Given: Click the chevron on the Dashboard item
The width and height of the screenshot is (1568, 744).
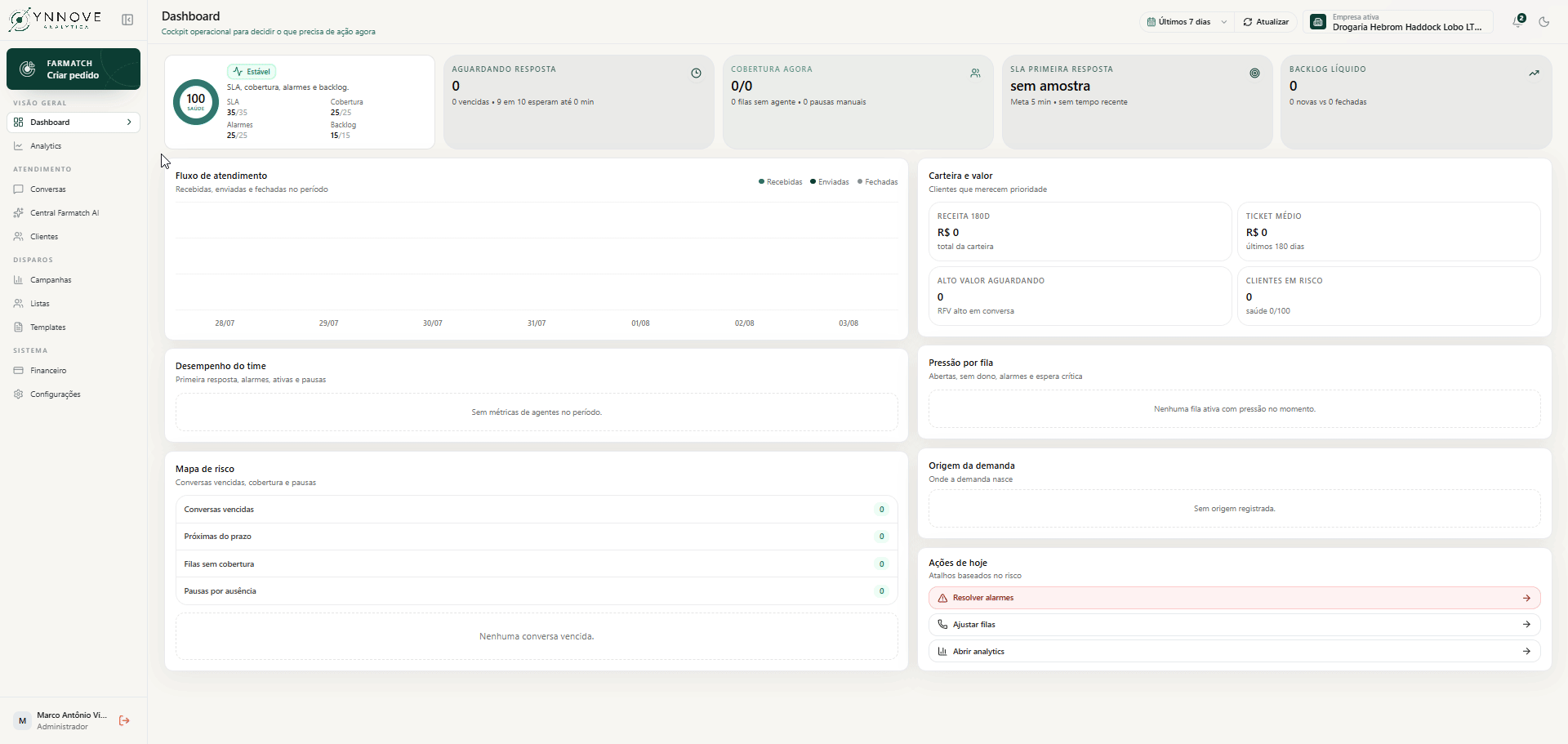Looking at the screenshot, I should click(129, 123).
